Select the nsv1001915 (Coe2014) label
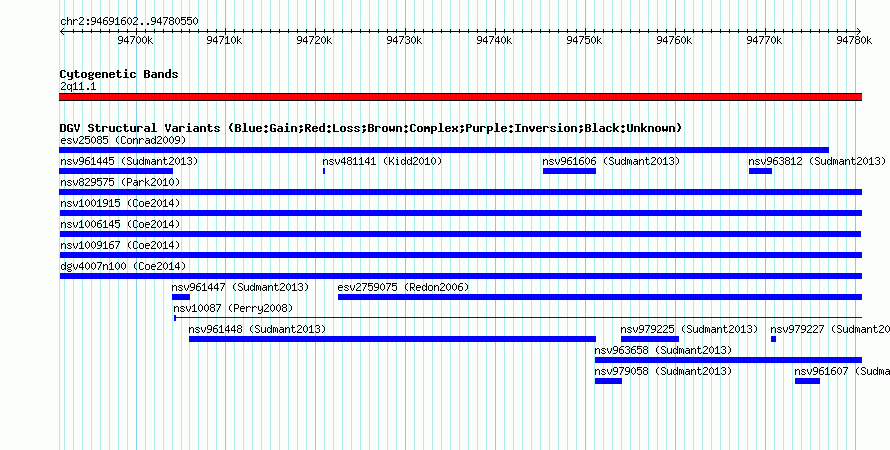Viewport: 890px width, 450px height. (x=120, y=203)
